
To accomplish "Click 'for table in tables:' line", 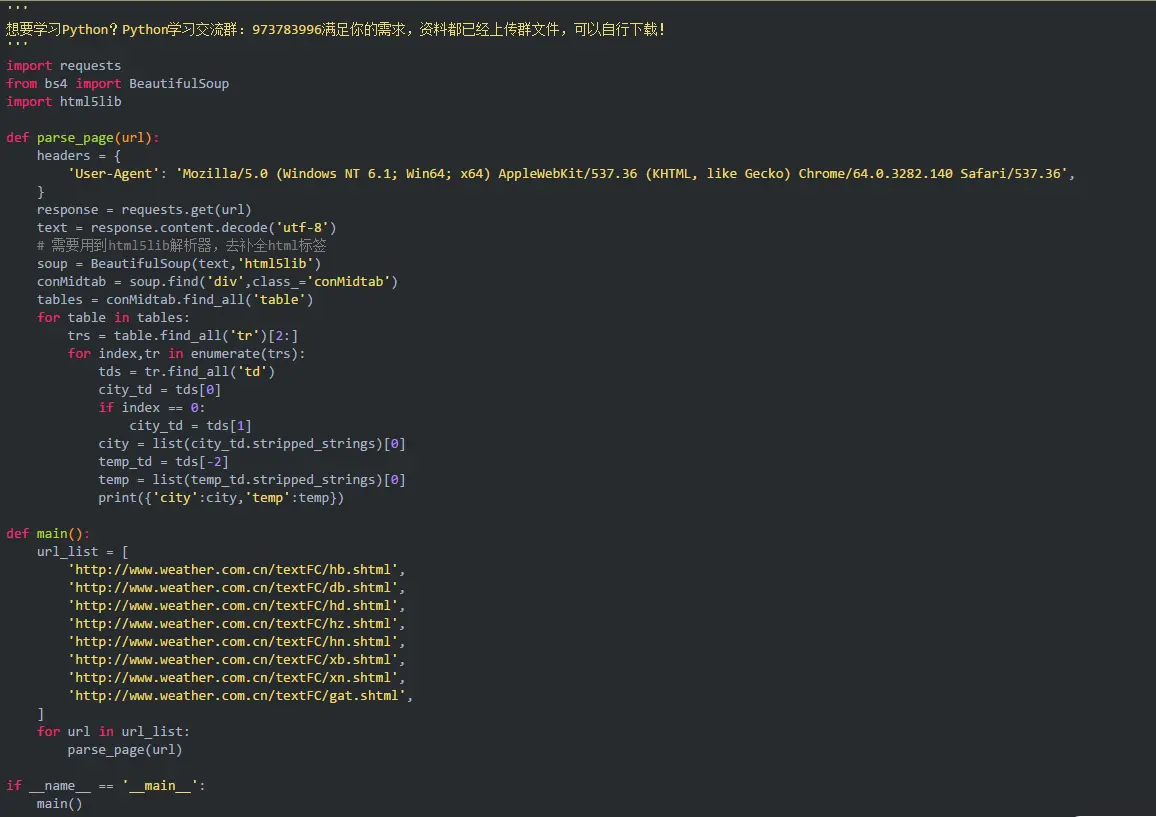I will [x=113, y=317].
